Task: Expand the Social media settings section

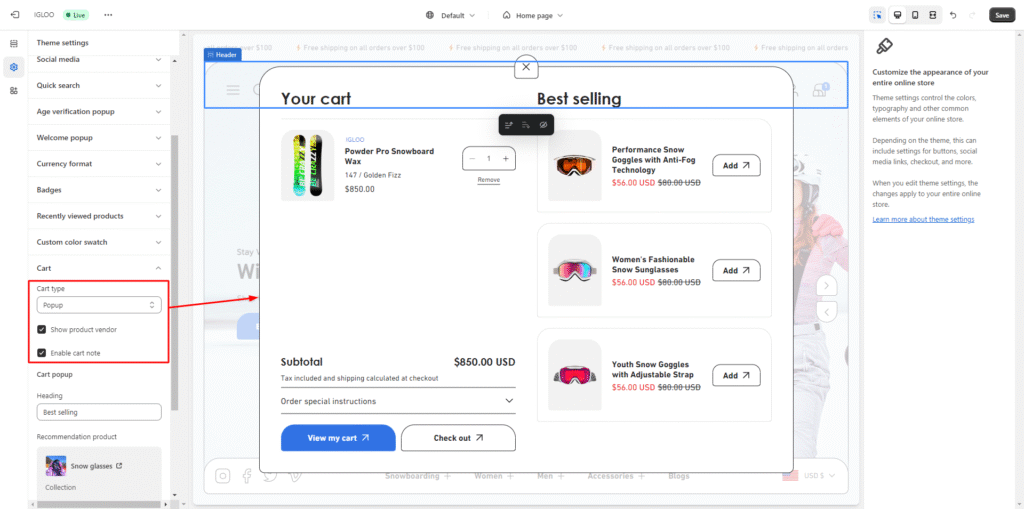Action: click(x=99, y=60)
